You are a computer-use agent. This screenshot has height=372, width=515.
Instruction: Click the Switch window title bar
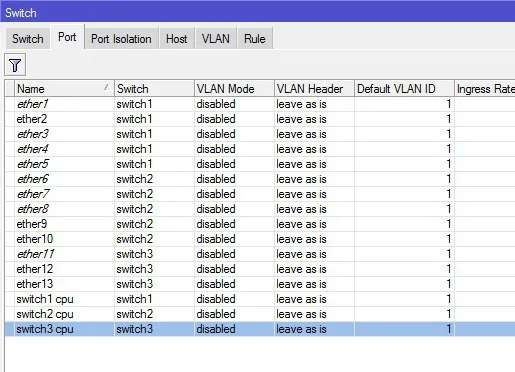257,12
